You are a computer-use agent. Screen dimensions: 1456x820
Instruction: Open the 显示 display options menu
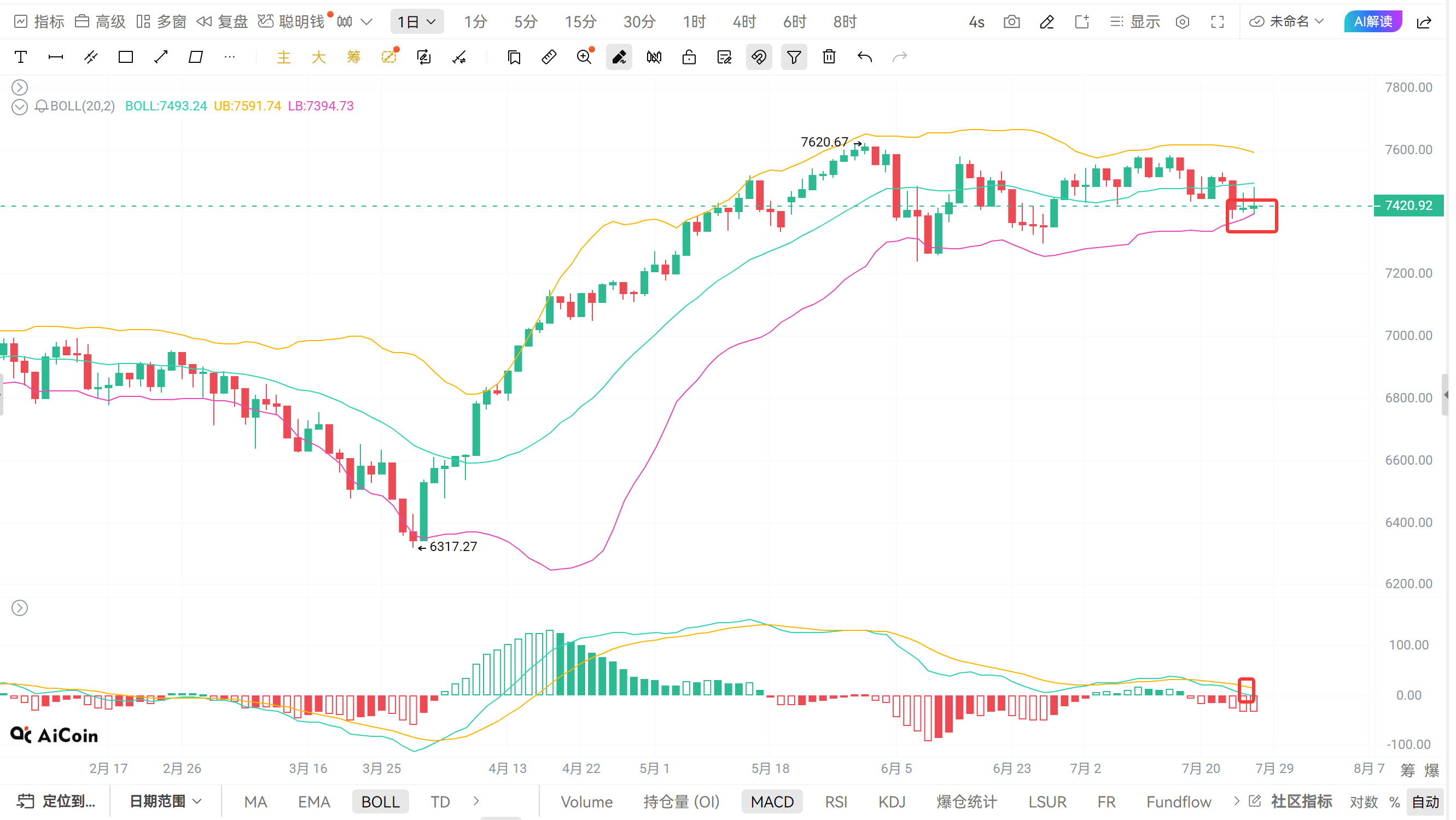pos(1135,22)
